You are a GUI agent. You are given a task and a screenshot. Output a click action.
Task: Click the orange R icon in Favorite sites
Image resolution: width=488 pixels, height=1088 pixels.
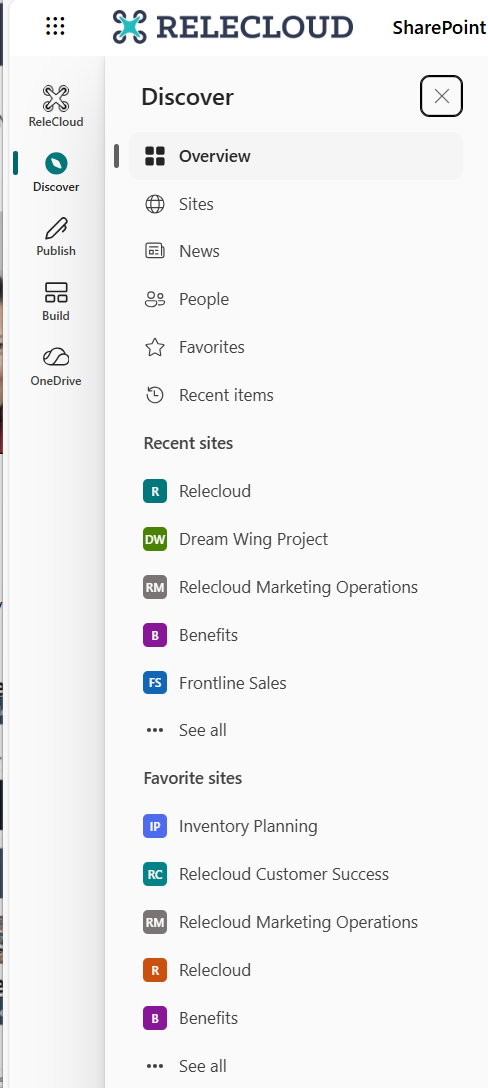(155, 970)
